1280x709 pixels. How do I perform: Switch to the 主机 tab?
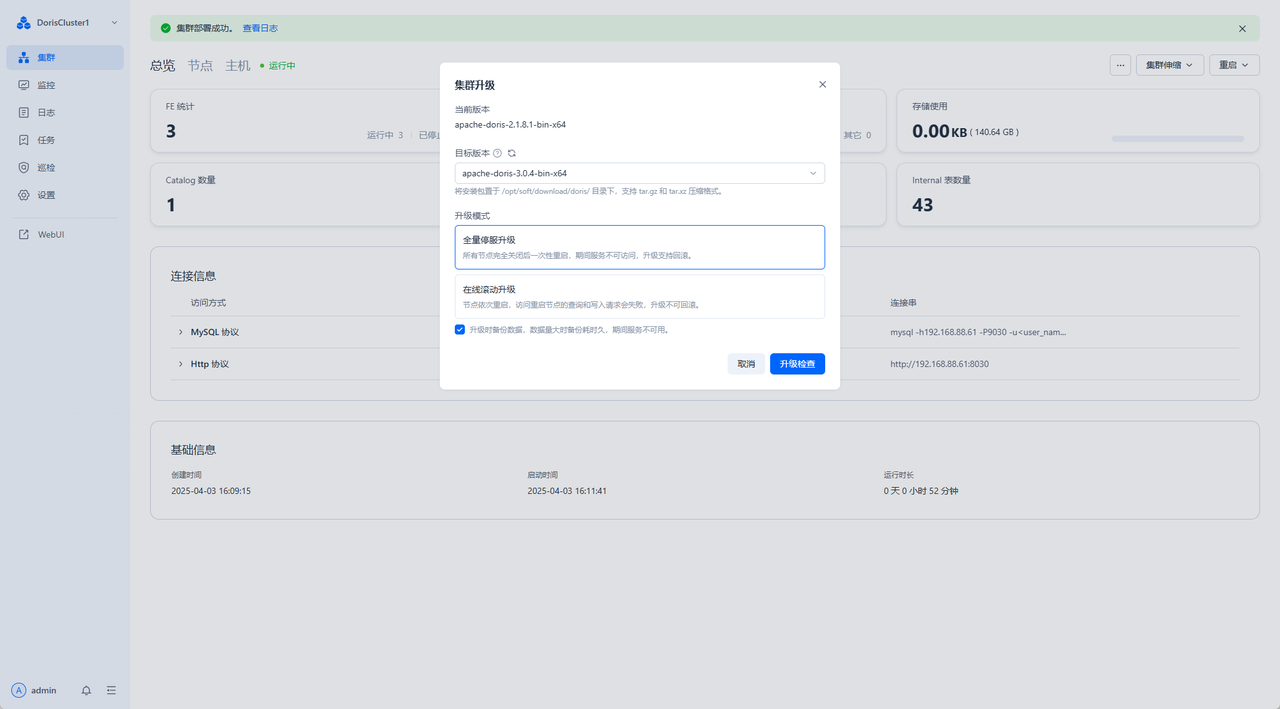pos(238,65)
